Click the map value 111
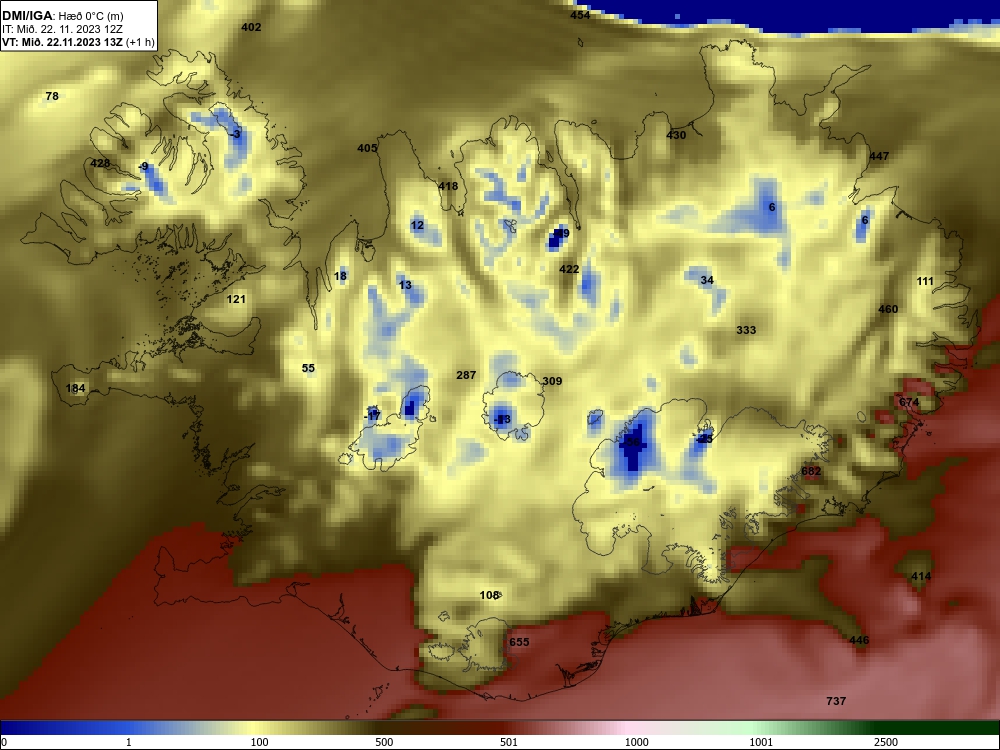Screen dimensions: 1000x750 (x=925, y=281)
